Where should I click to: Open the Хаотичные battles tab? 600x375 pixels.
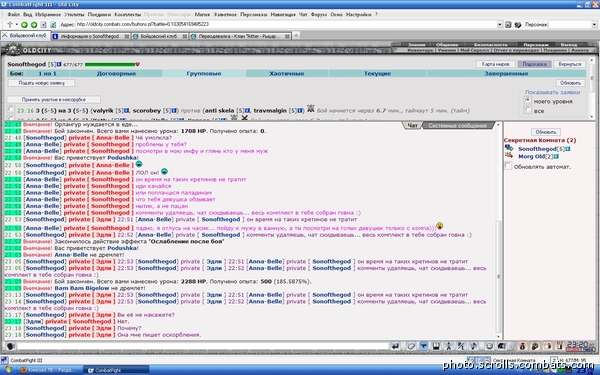coord(287,73)
